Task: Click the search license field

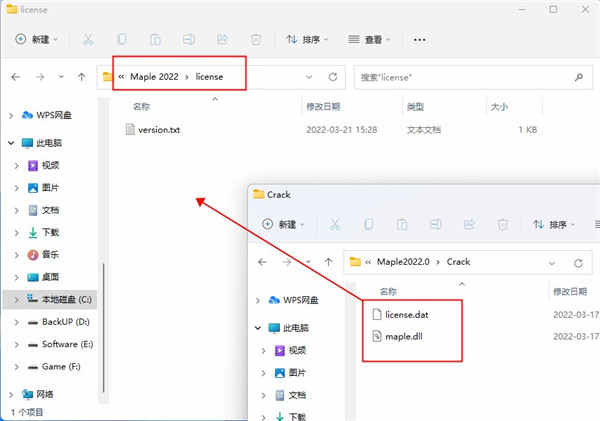Action: coord(473,77)
